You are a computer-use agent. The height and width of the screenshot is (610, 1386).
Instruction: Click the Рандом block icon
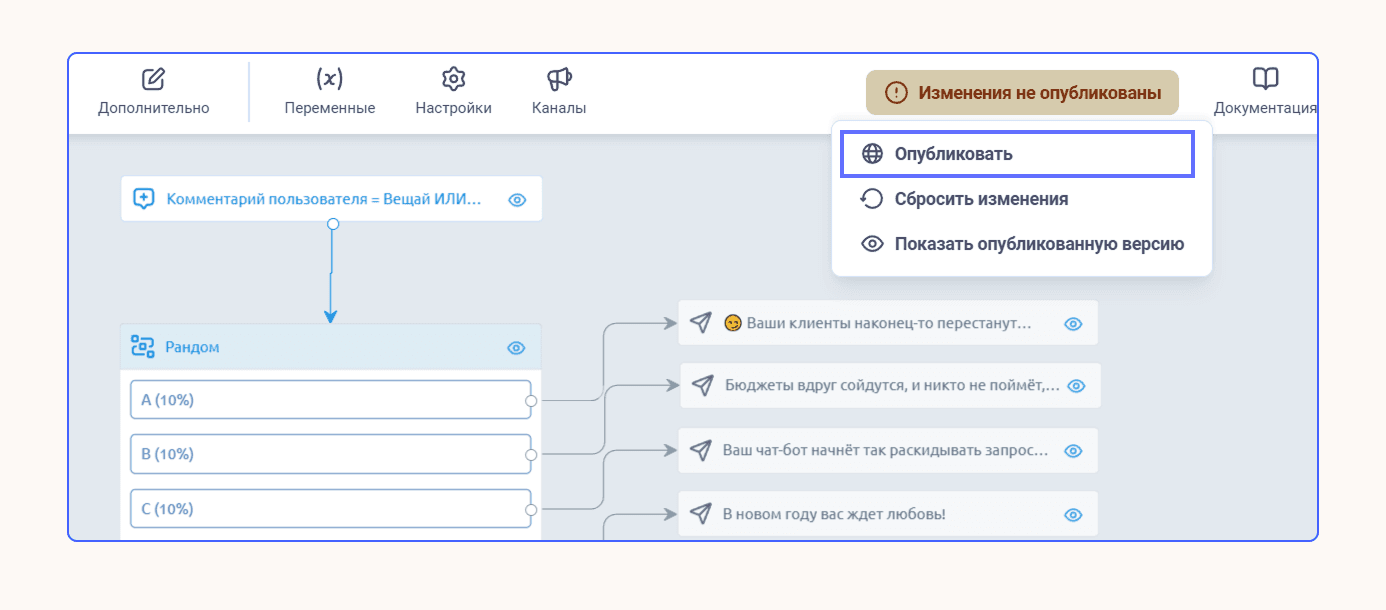143,347
